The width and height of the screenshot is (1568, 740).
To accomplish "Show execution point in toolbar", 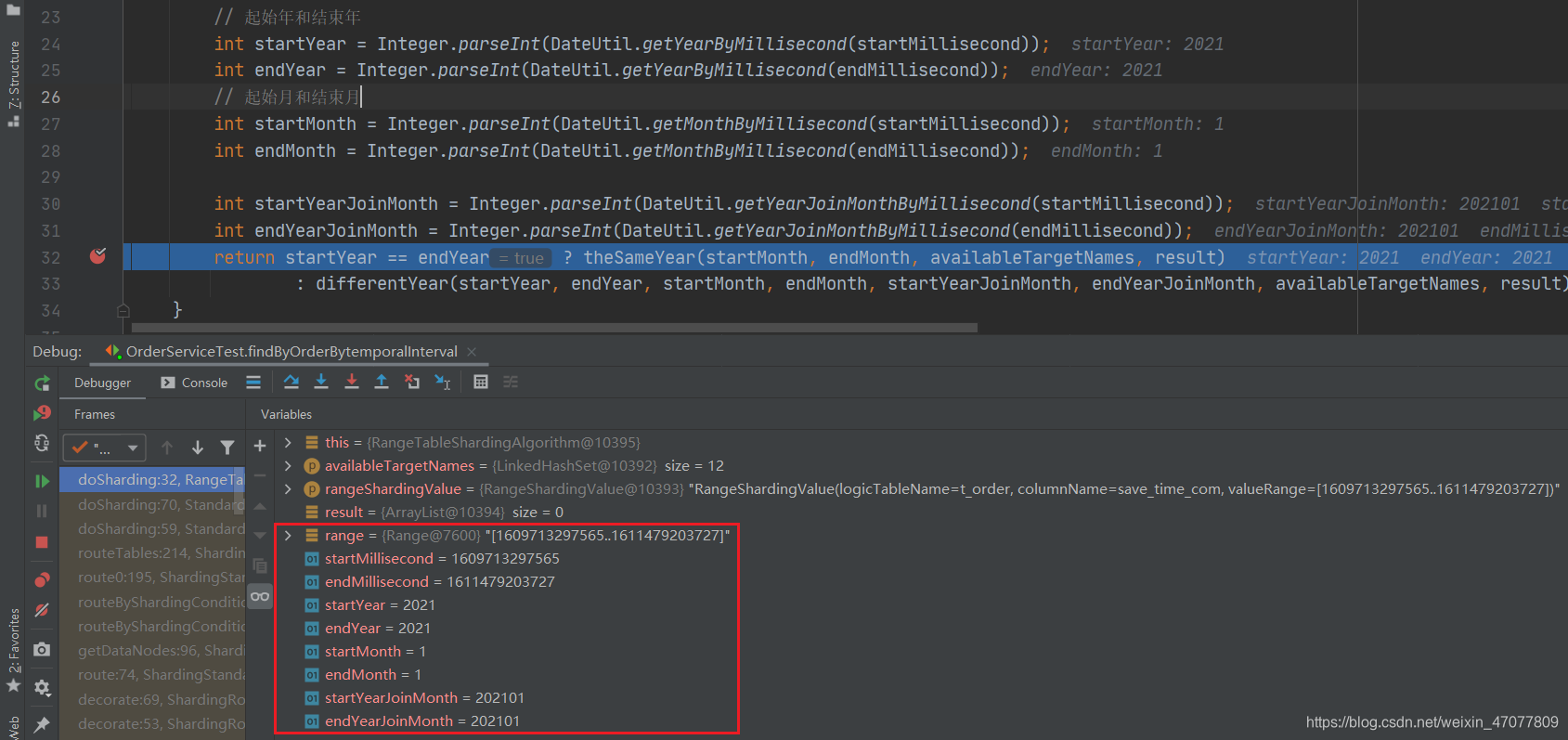I will pyautogui.click(x=253, y=383).
